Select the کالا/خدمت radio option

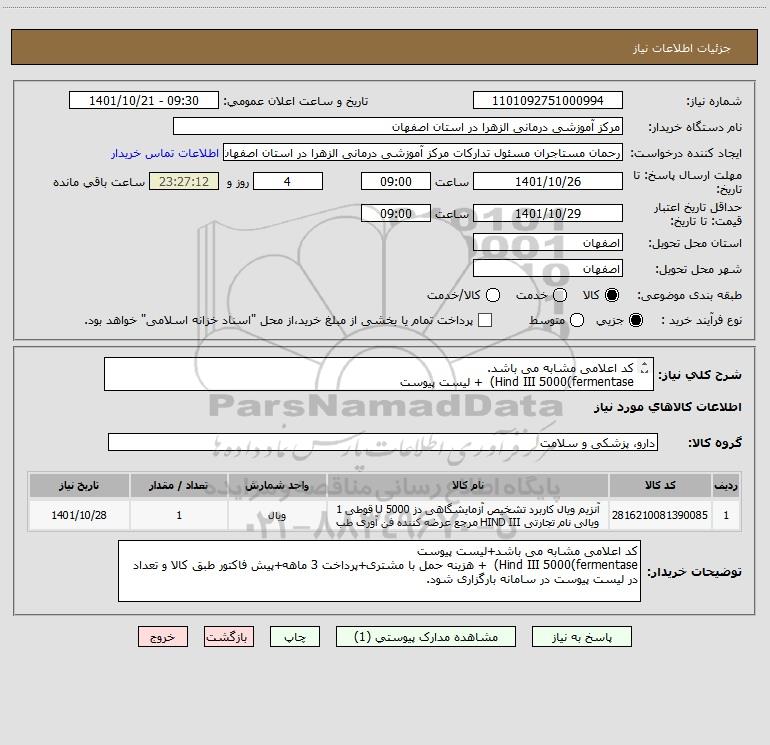(493, 295)
